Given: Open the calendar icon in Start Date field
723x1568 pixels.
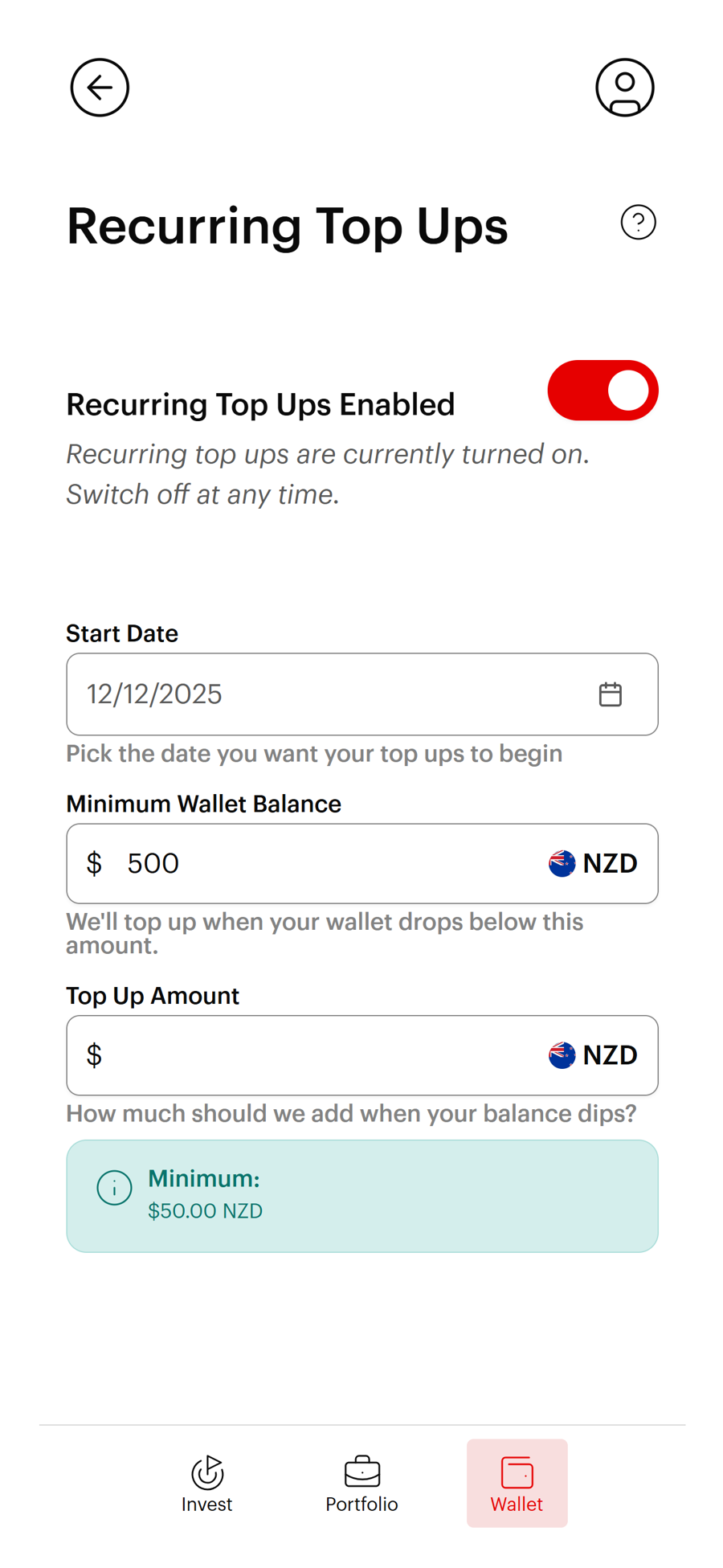Looking at the screenshot, I should pos(611,693).
